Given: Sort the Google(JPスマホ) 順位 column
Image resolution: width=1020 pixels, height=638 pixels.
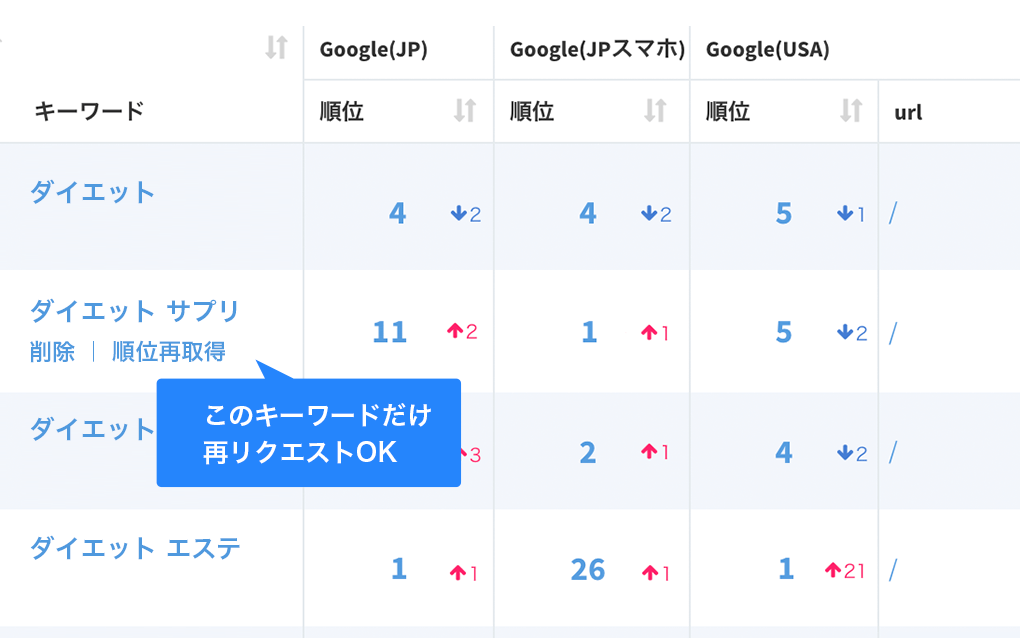Looking at the screenshot, I should point(655,111).
